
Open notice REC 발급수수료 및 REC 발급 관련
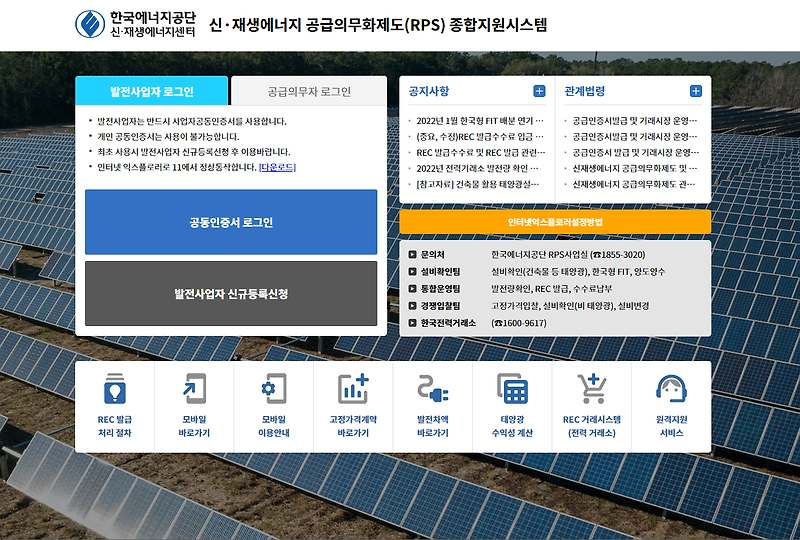[480, 153]
